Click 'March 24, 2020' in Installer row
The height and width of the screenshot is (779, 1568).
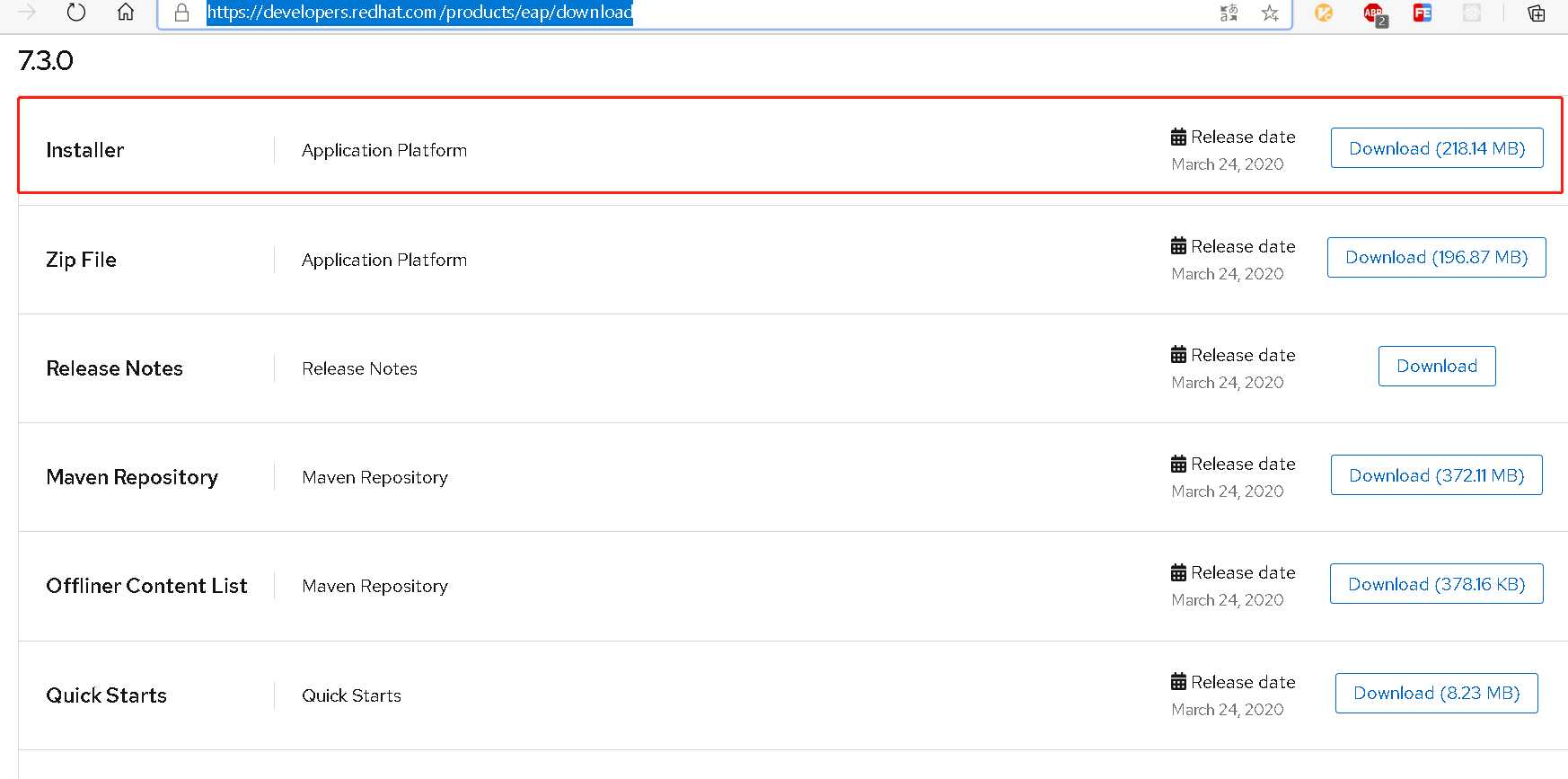[1228, 164]
